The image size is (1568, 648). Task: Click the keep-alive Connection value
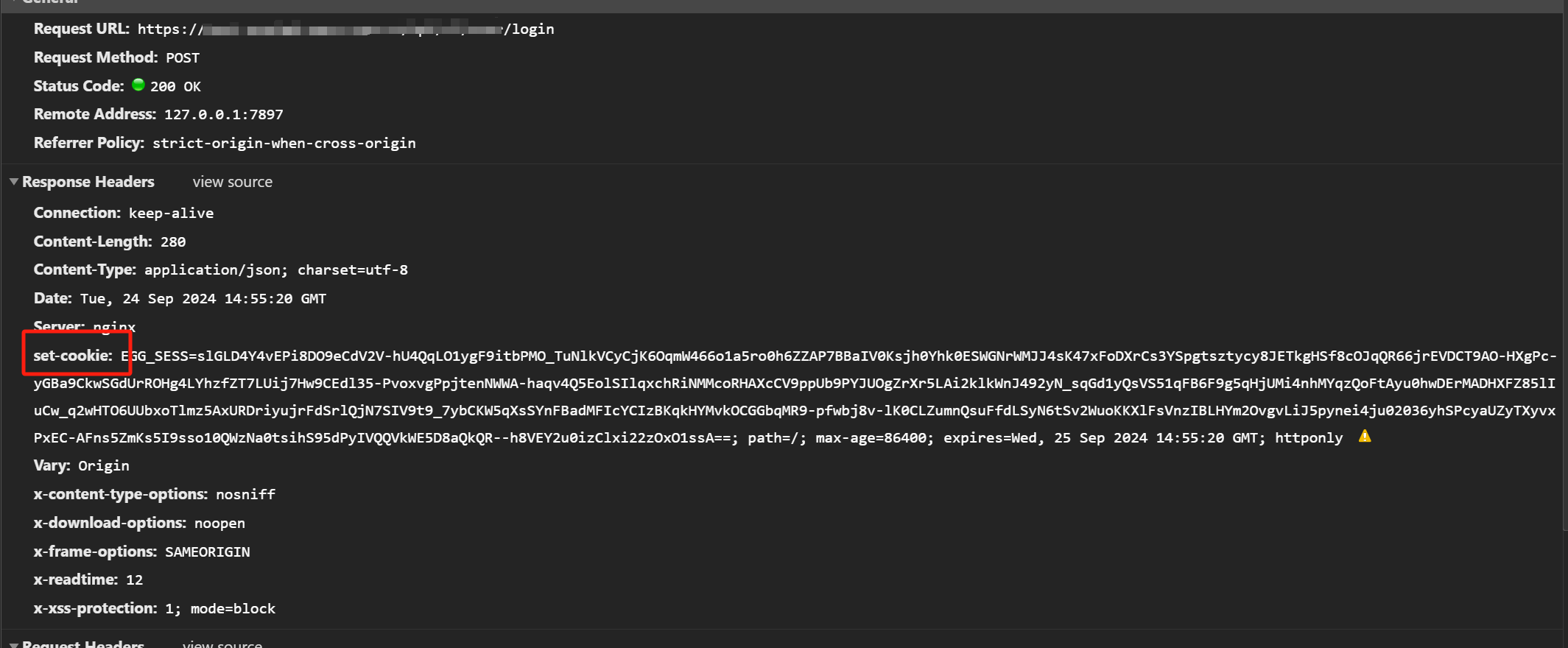[171, 214]
